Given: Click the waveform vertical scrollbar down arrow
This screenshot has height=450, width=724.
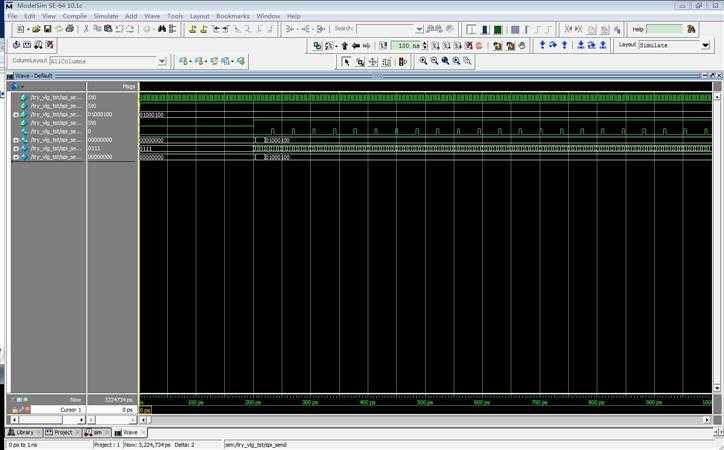Looking at the screenshot, I should pyautogui.click(x=717, y=388).
